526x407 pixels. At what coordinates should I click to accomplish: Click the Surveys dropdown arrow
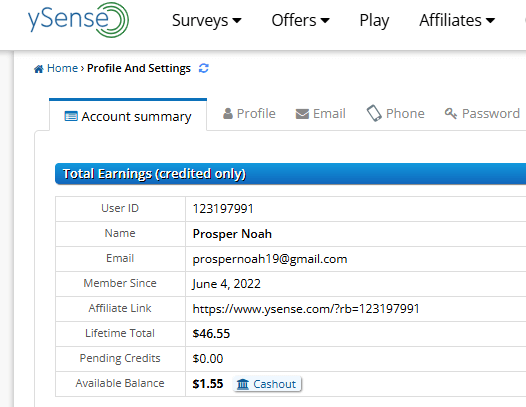237,21
